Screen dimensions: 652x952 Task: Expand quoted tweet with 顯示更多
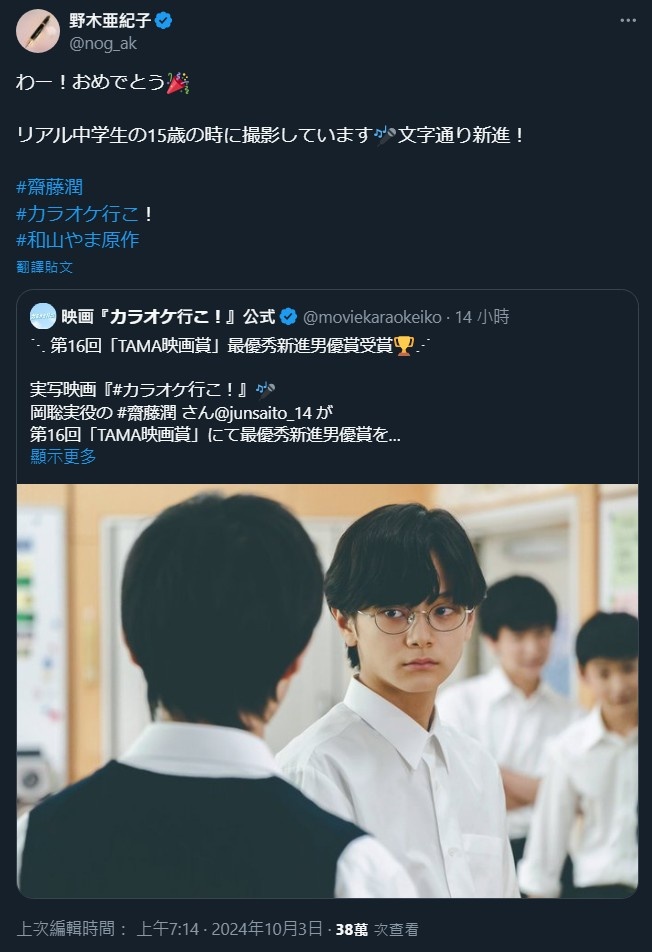click(x=63, y=457)
